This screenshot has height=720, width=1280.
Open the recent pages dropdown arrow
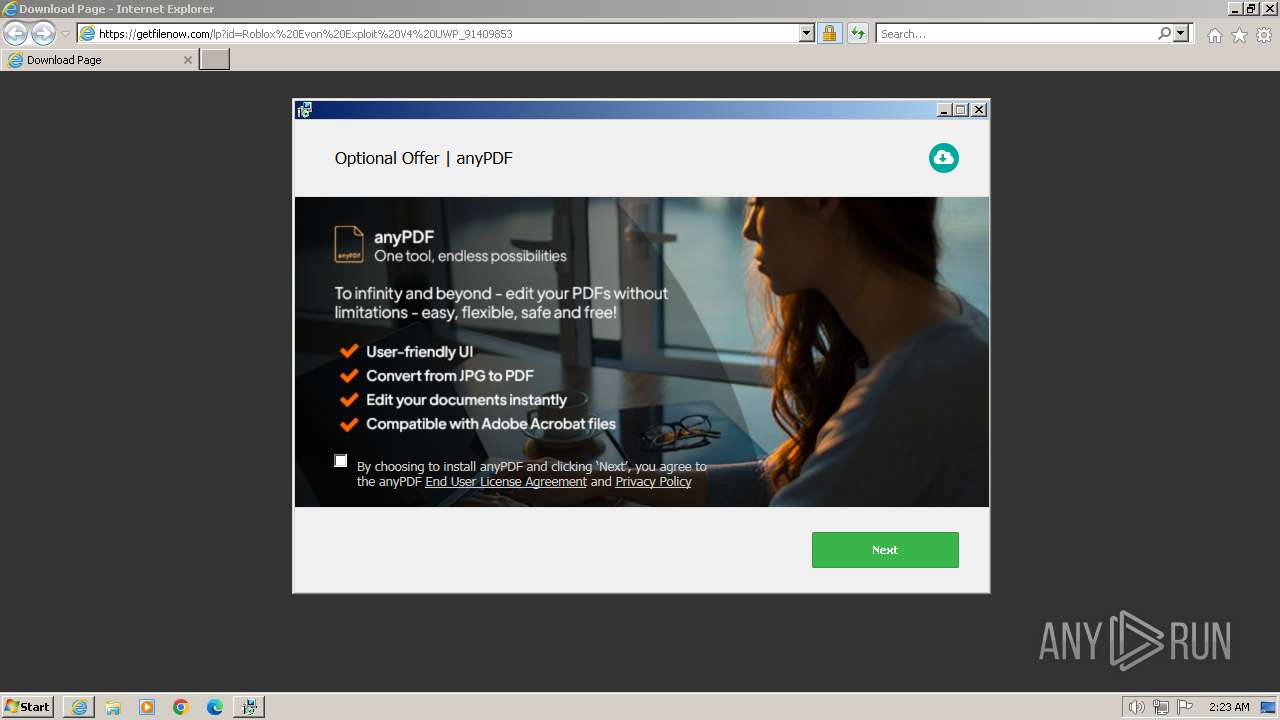[65, 34]
